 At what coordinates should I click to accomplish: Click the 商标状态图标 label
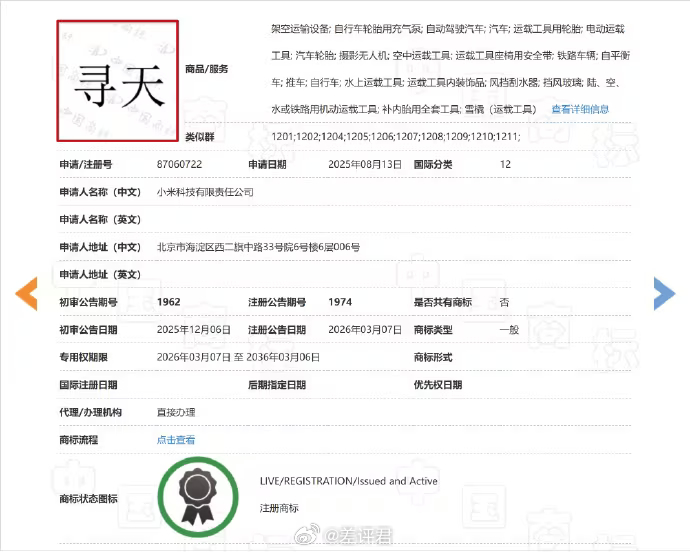pyautogui.click(x=88, y=499)
